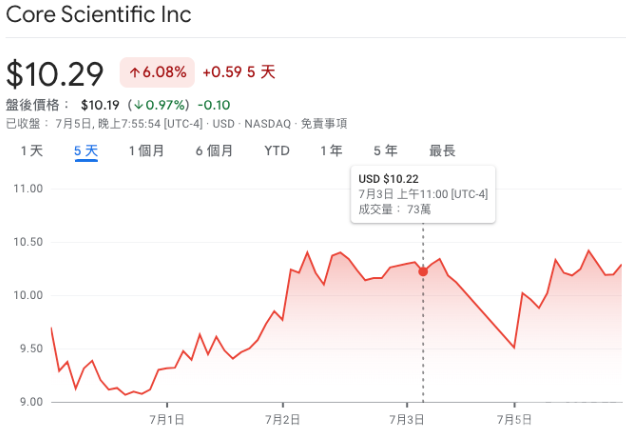The width and height of the screenshot is (626, 434).
Task: Click the 7月2日 date label on axis
Action: [x=283, y=420]
